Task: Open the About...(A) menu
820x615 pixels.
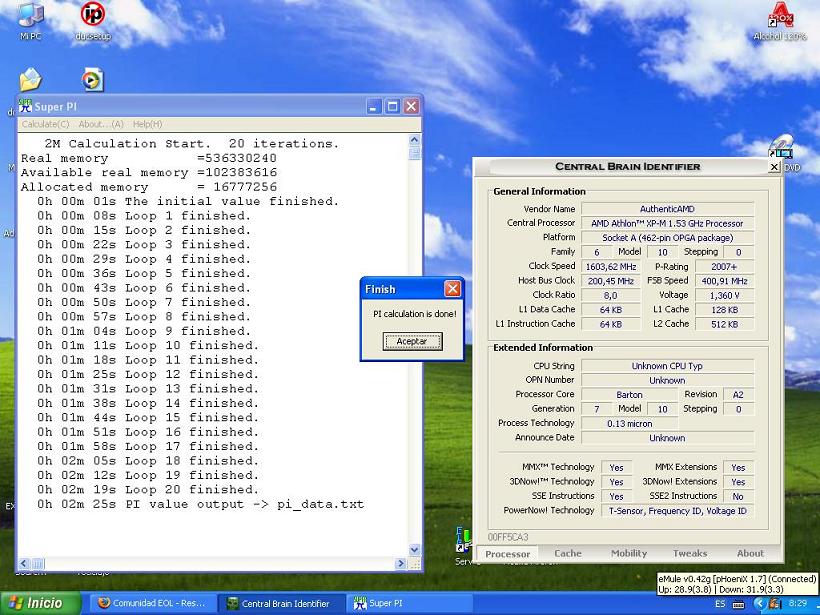Action: [101, 124]
